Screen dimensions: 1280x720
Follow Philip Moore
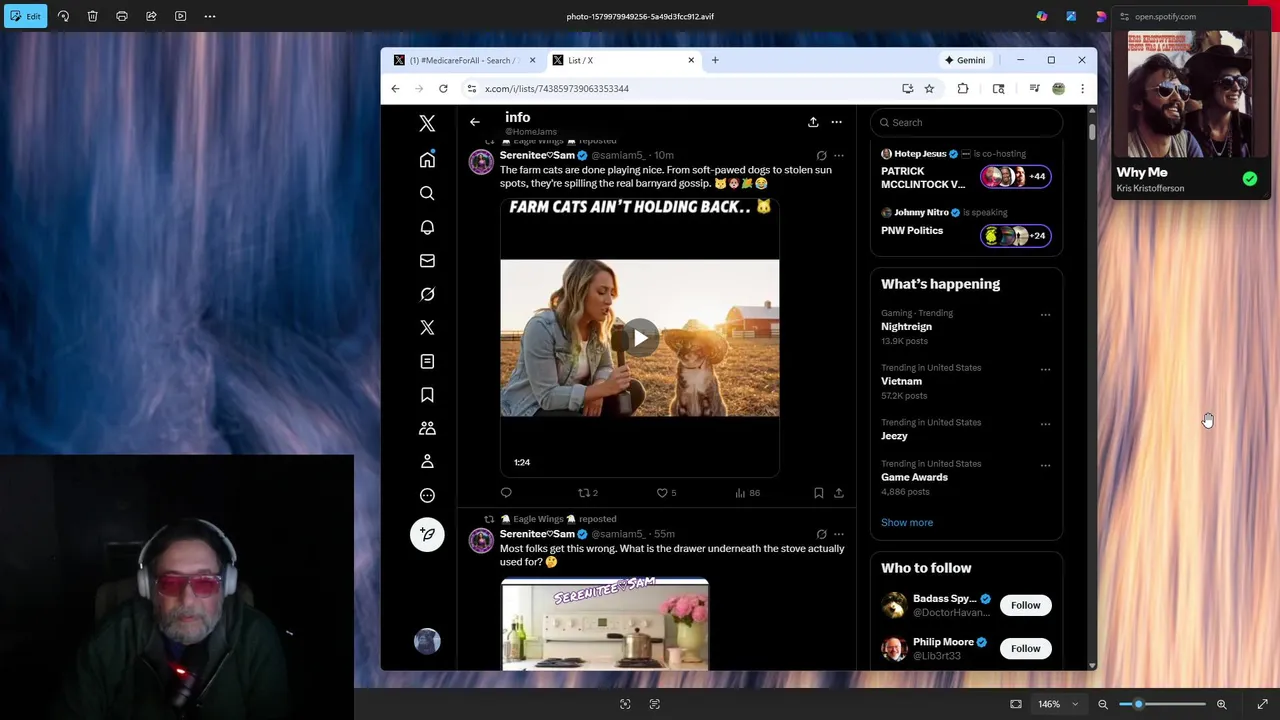click(1025, 648)
